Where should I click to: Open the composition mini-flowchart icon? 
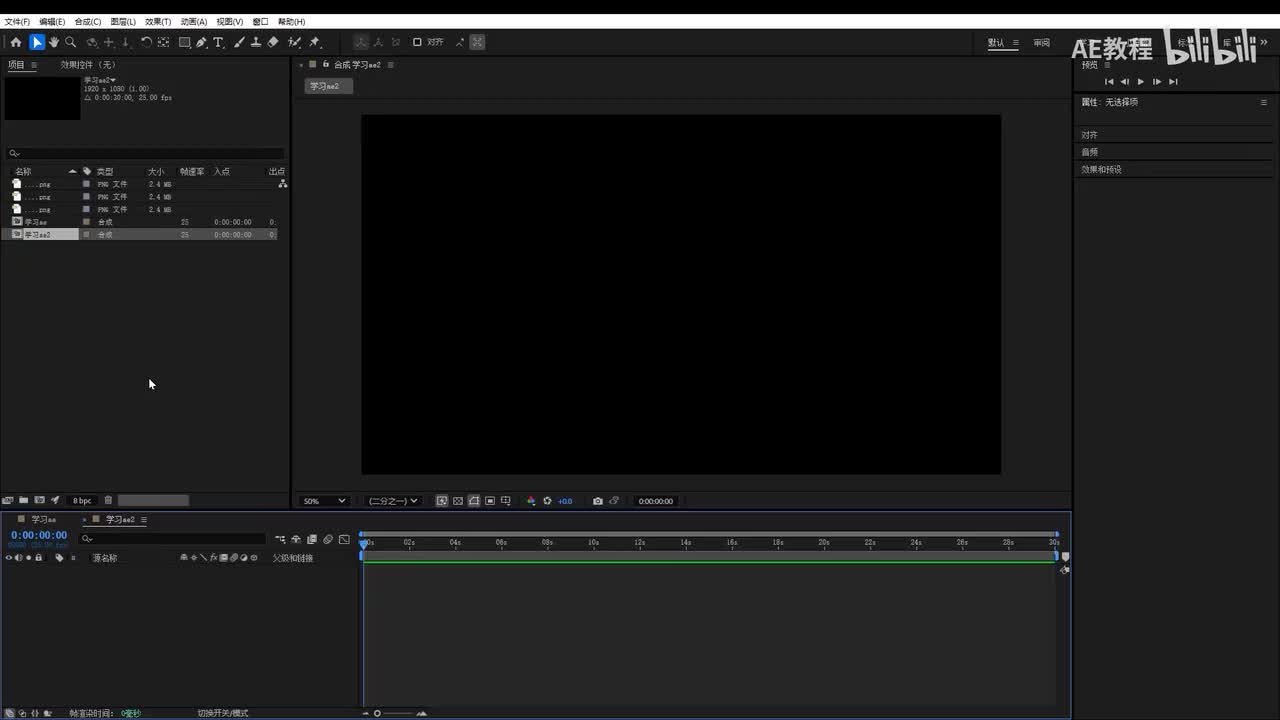(x=280, y=539)
